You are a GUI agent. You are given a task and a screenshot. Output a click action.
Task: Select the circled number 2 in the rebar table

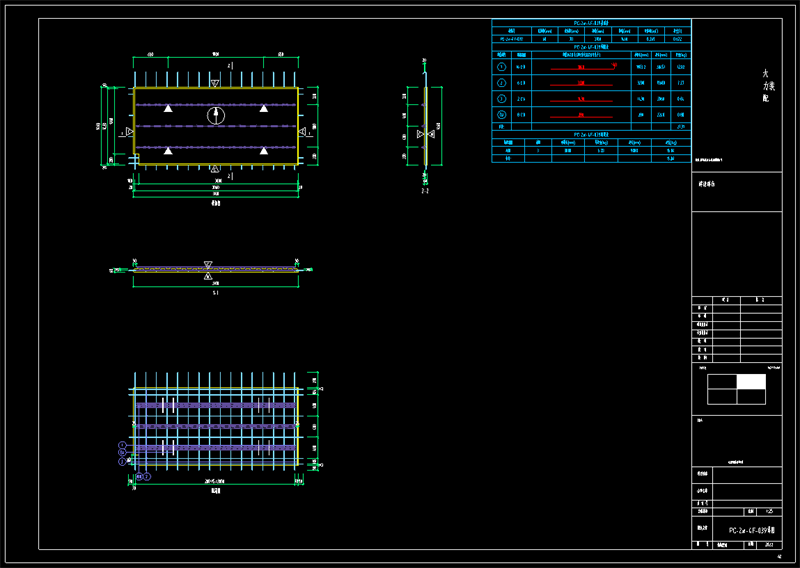[502, 83]
